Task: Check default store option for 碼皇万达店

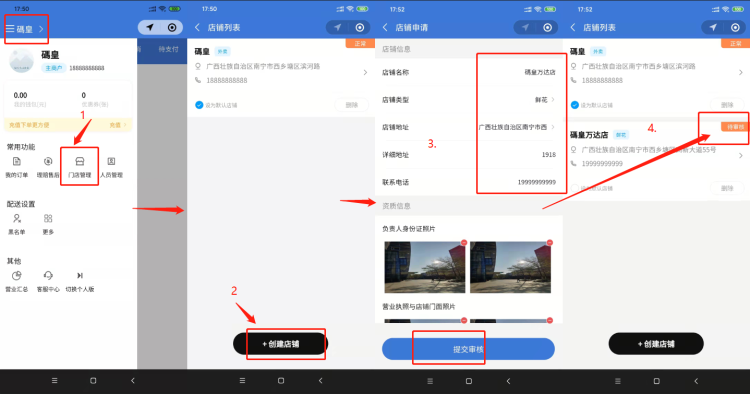Action: (574, 188)
